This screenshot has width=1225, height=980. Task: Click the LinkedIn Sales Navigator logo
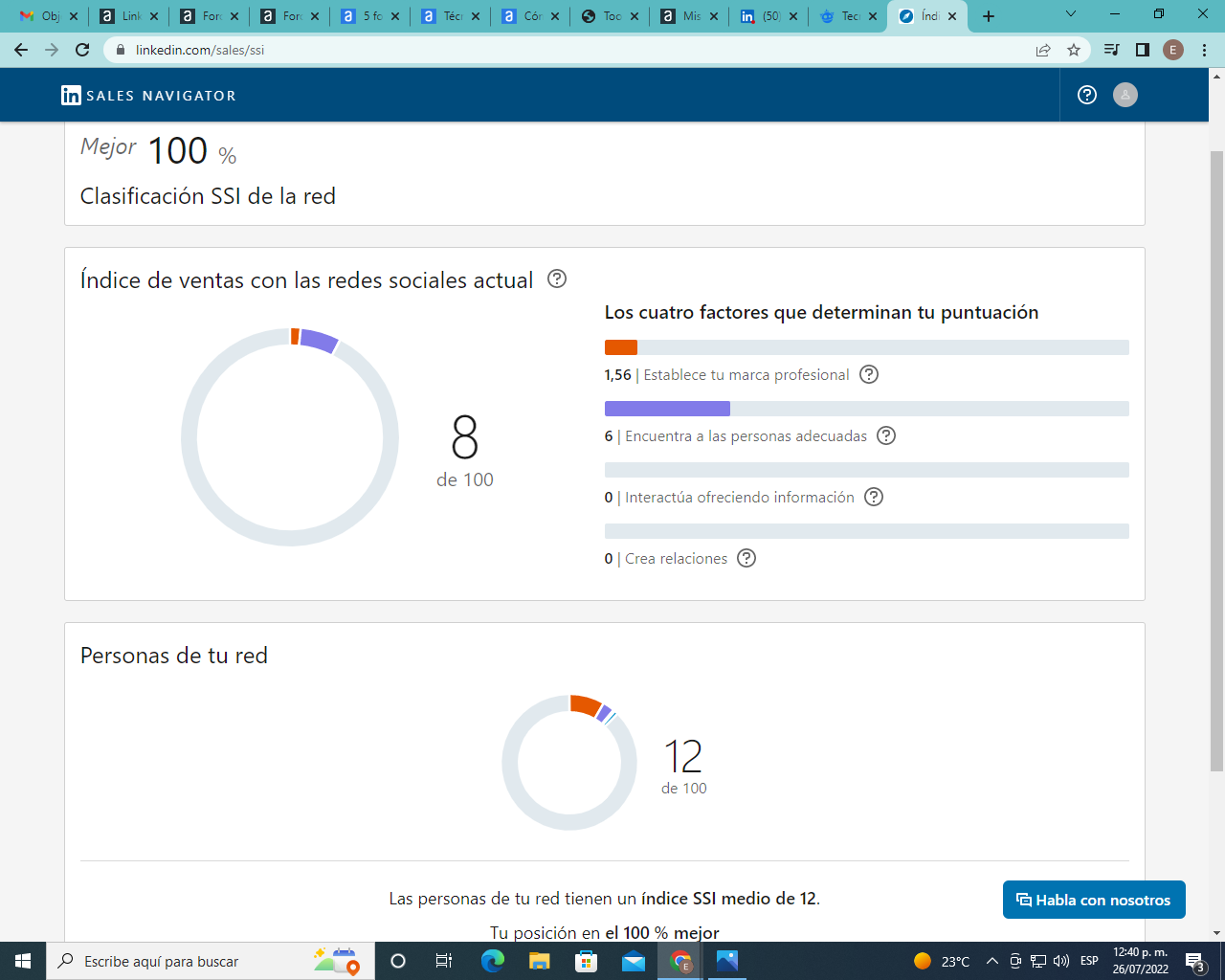tap(148, 95)
